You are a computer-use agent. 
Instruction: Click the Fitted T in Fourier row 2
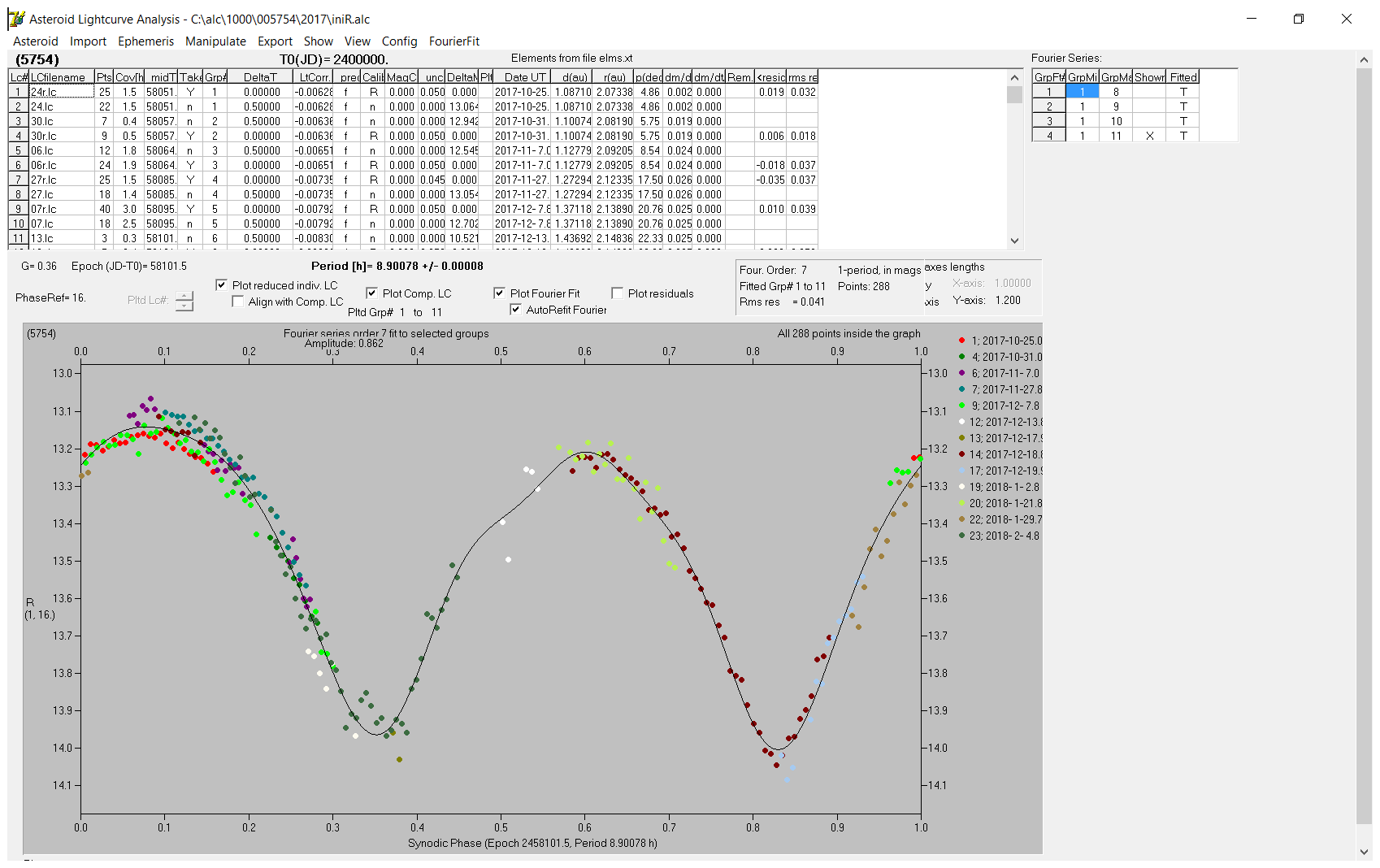(x=1183, y=106)
